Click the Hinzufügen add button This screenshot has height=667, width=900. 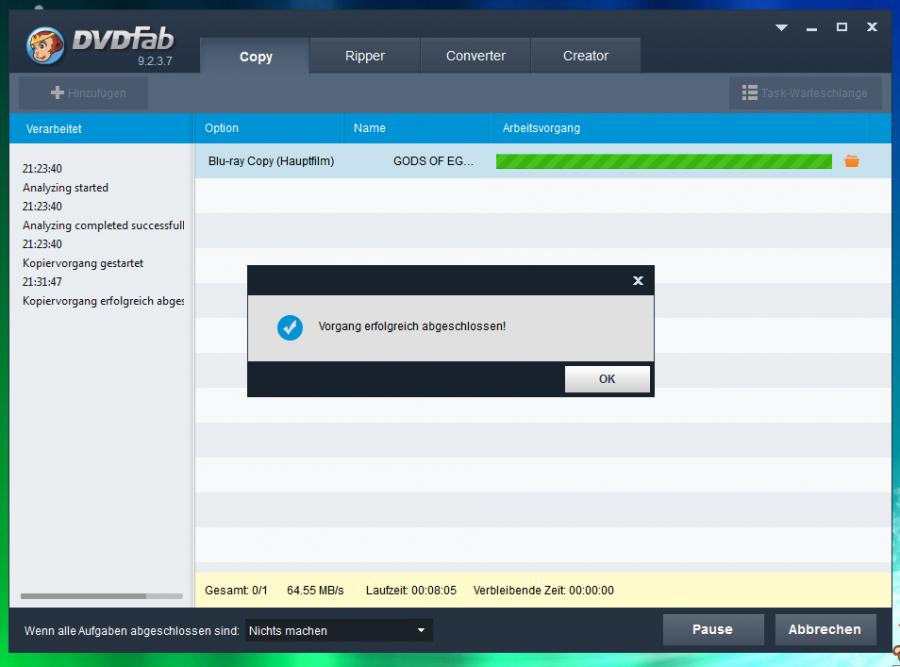point(83,93)
